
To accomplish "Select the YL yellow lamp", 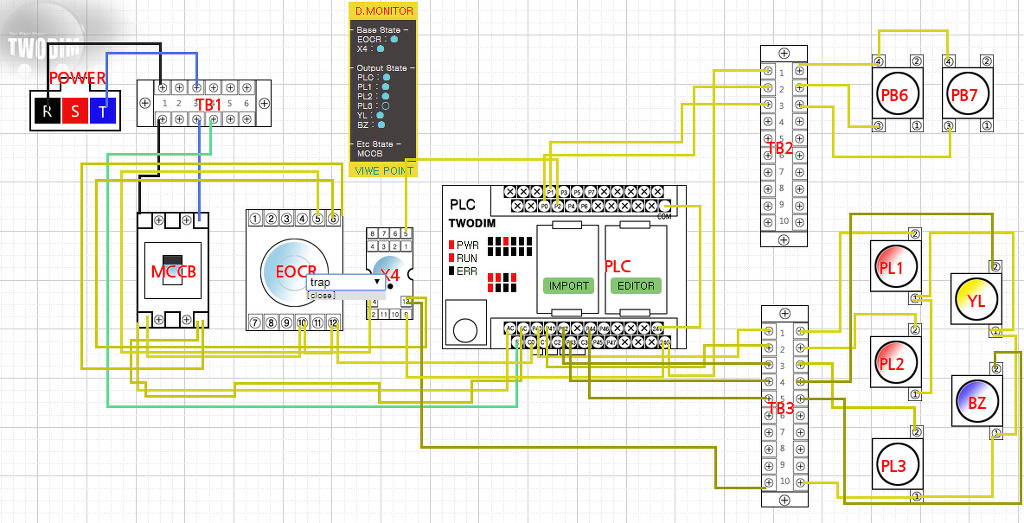I will pos(976,299).
